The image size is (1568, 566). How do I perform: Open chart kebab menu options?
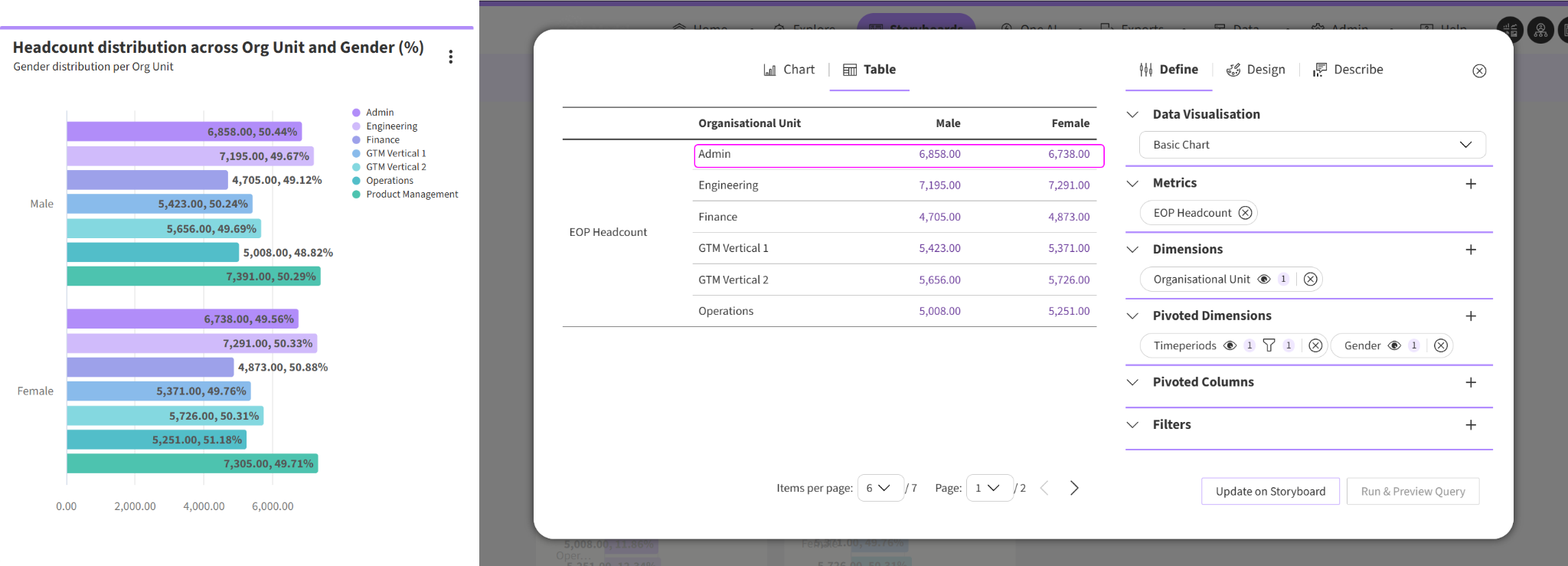tap(450, 57)
